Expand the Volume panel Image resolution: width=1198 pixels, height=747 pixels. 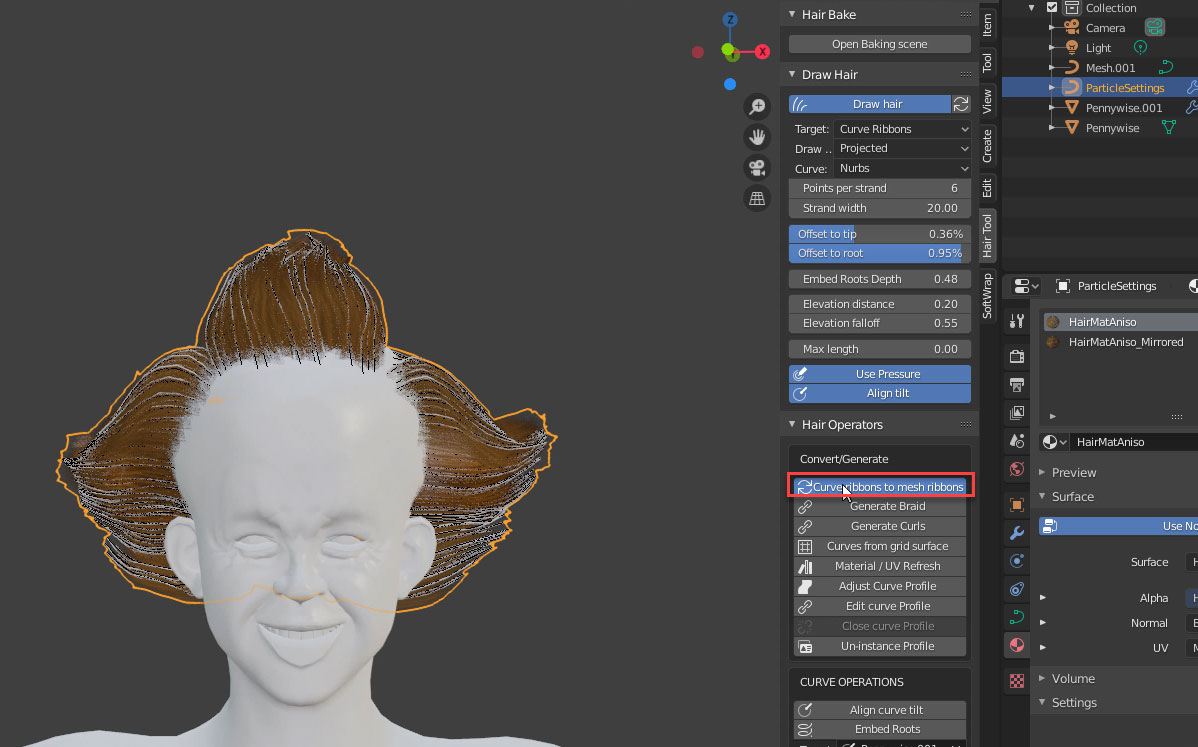1042,678
